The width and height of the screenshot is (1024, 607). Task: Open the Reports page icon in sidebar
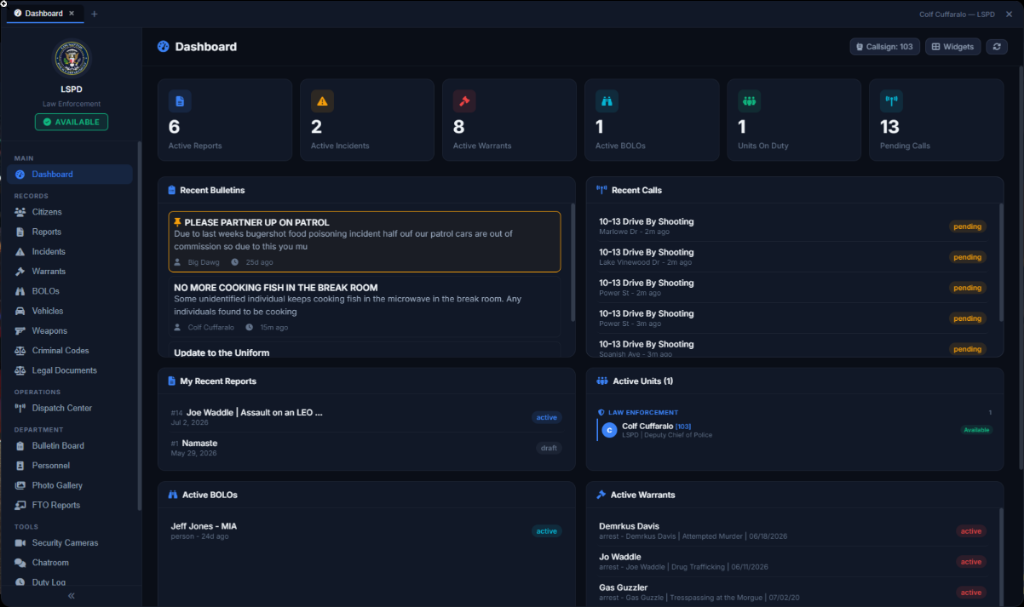[x=20, y=232]
